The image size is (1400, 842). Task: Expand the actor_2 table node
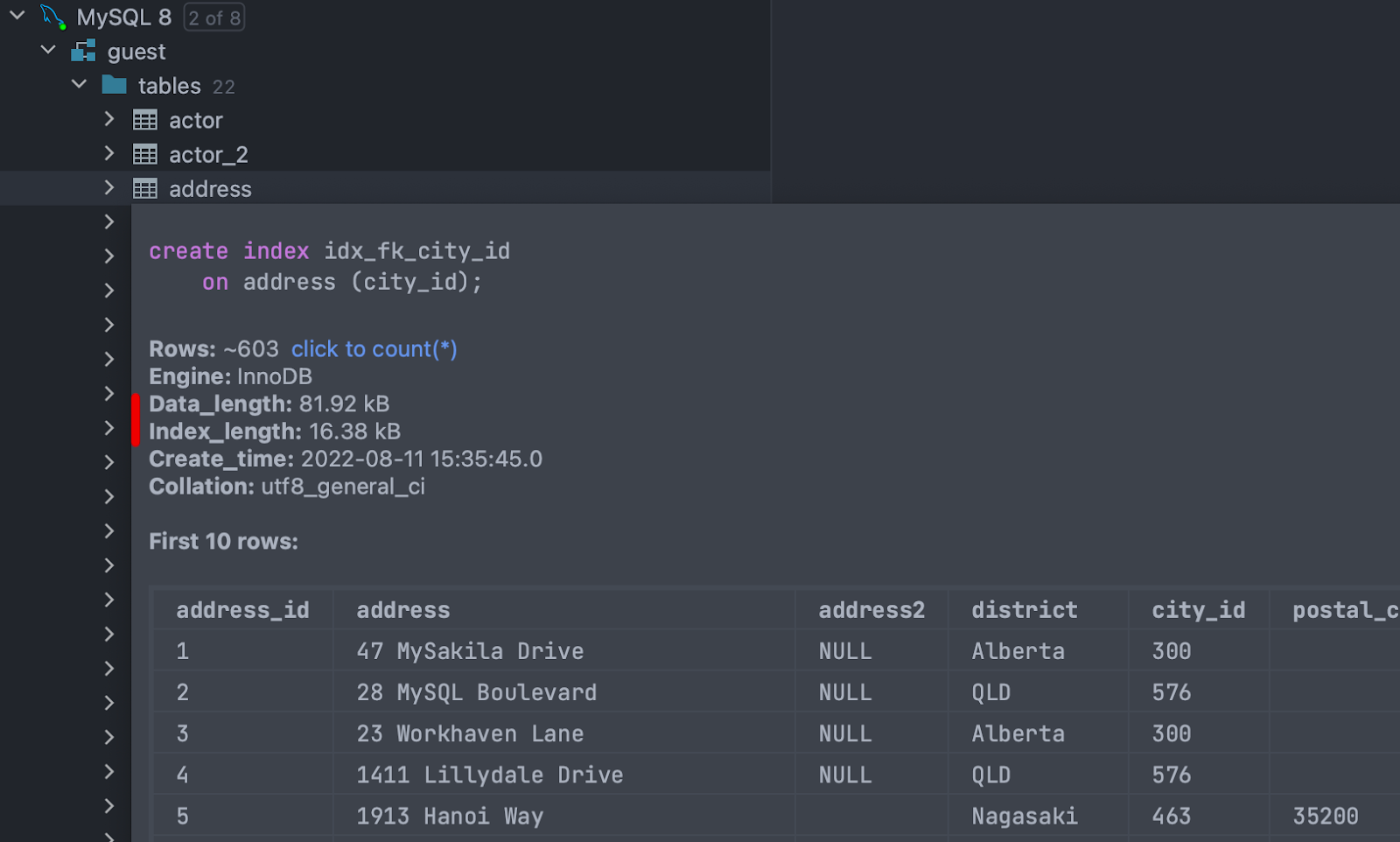(109, 153)
